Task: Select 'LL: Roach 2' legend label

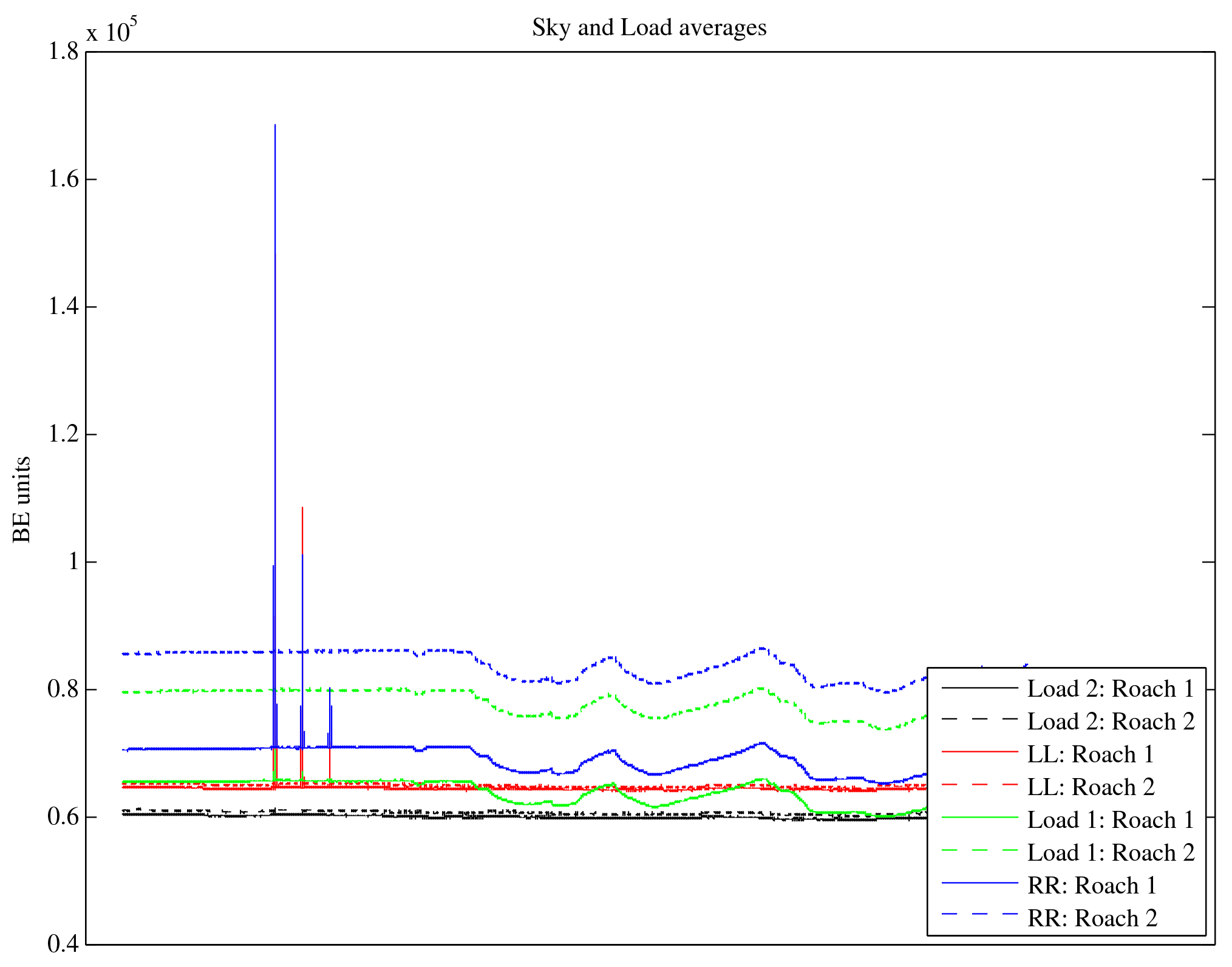Action: tap(1091, 787)
